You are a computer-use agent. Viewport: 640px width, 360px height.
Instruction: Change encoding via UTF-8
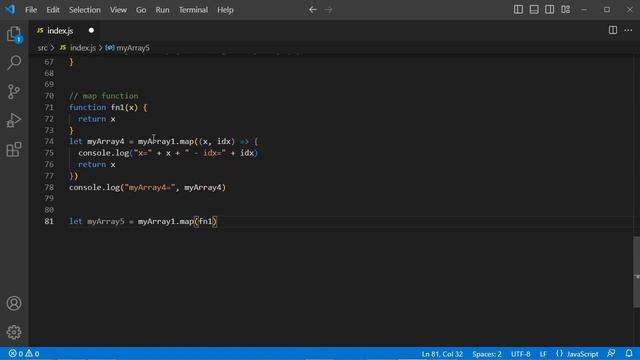[520, 354]
